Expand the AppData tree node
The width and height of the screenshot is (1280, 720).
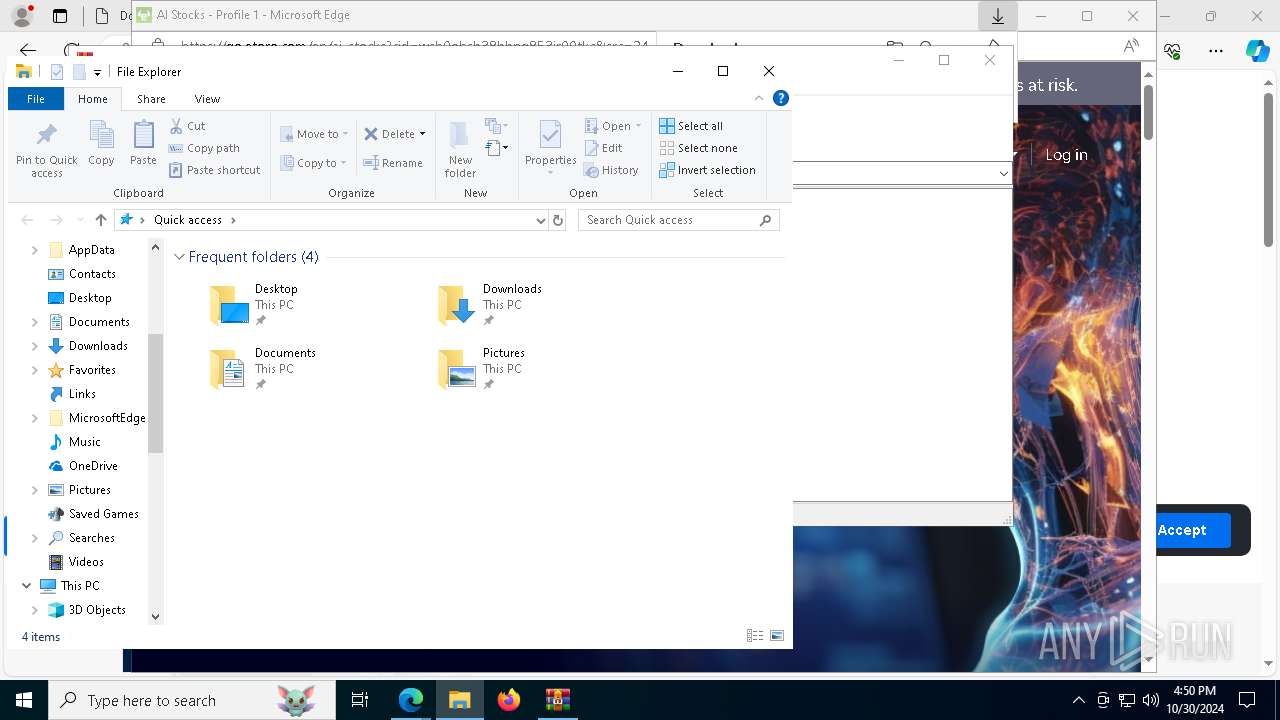(x=35, y=250)
